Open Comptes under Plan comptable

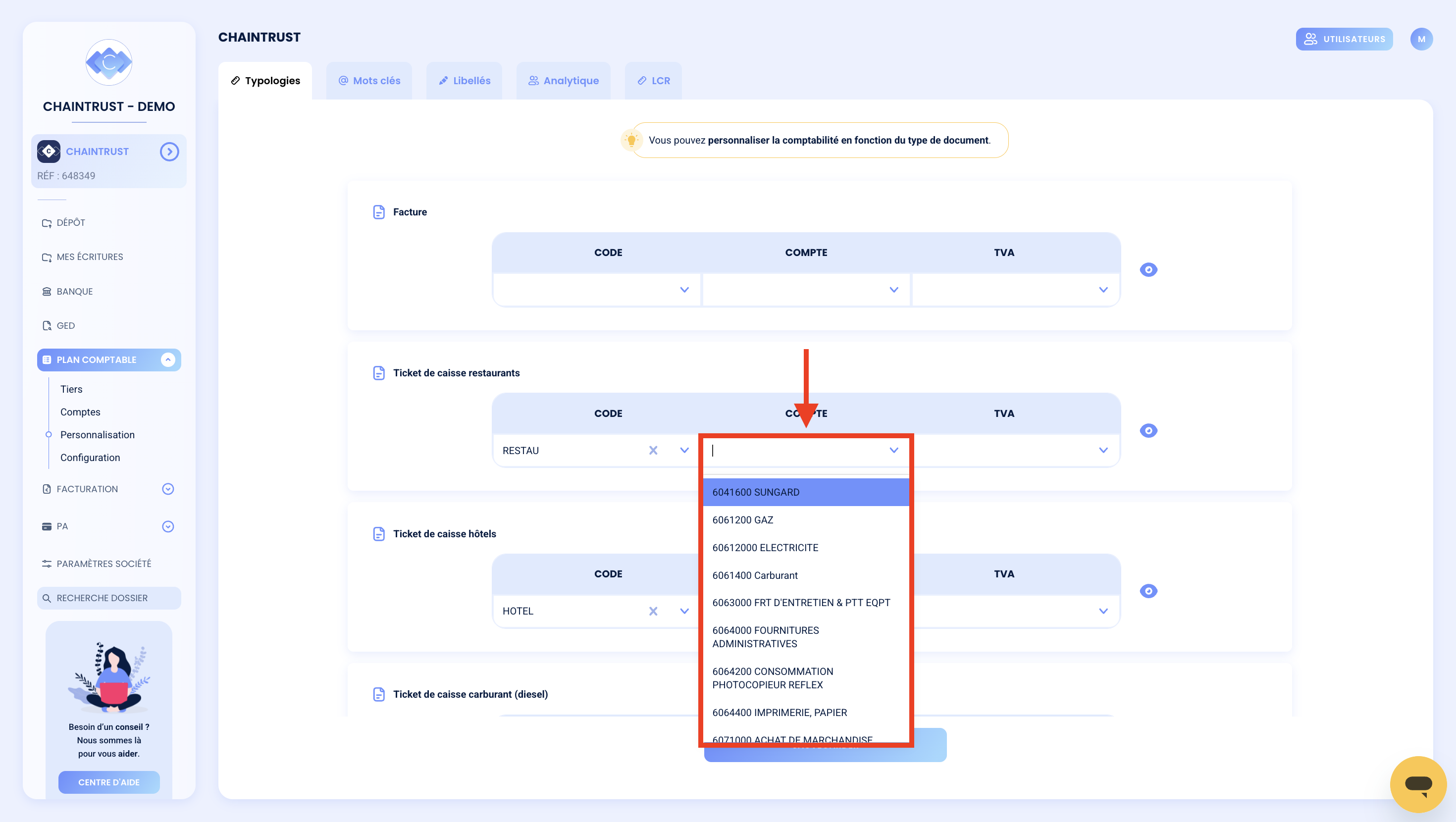point(80,412)
